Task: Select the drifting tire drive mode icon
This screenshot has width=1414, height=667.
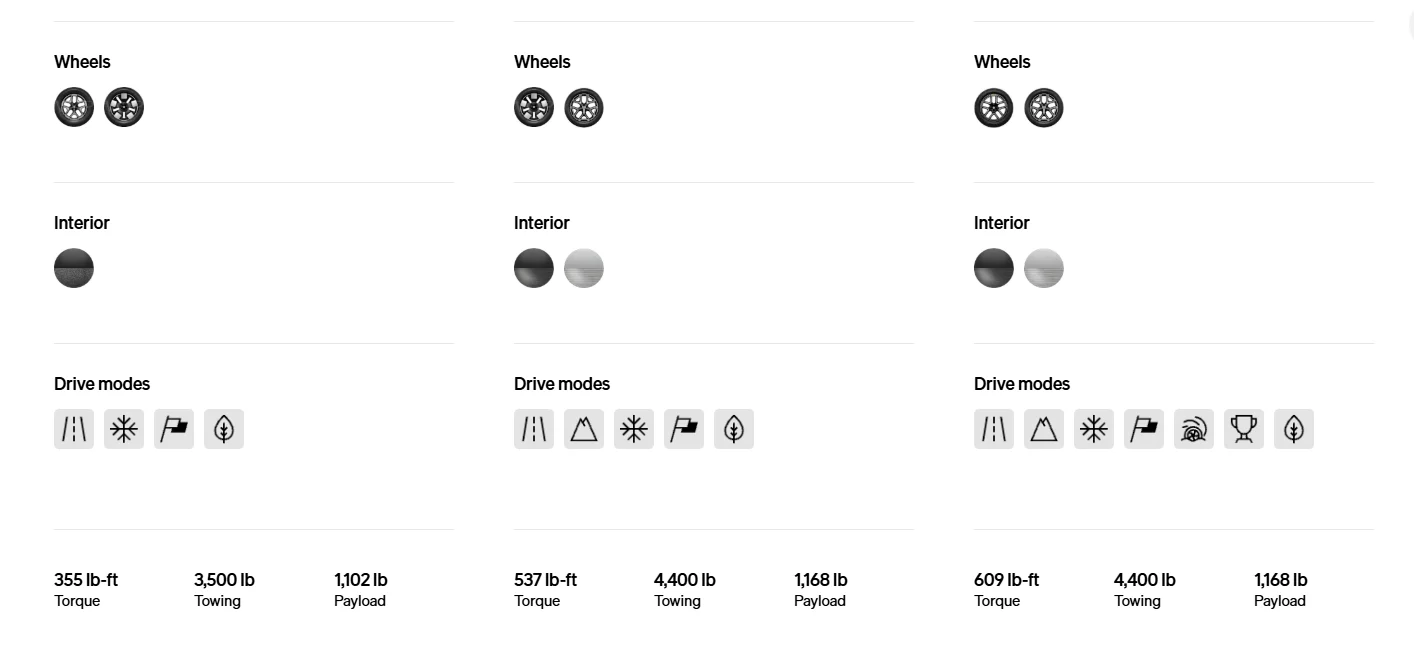Action: [x=1194, y=429]
